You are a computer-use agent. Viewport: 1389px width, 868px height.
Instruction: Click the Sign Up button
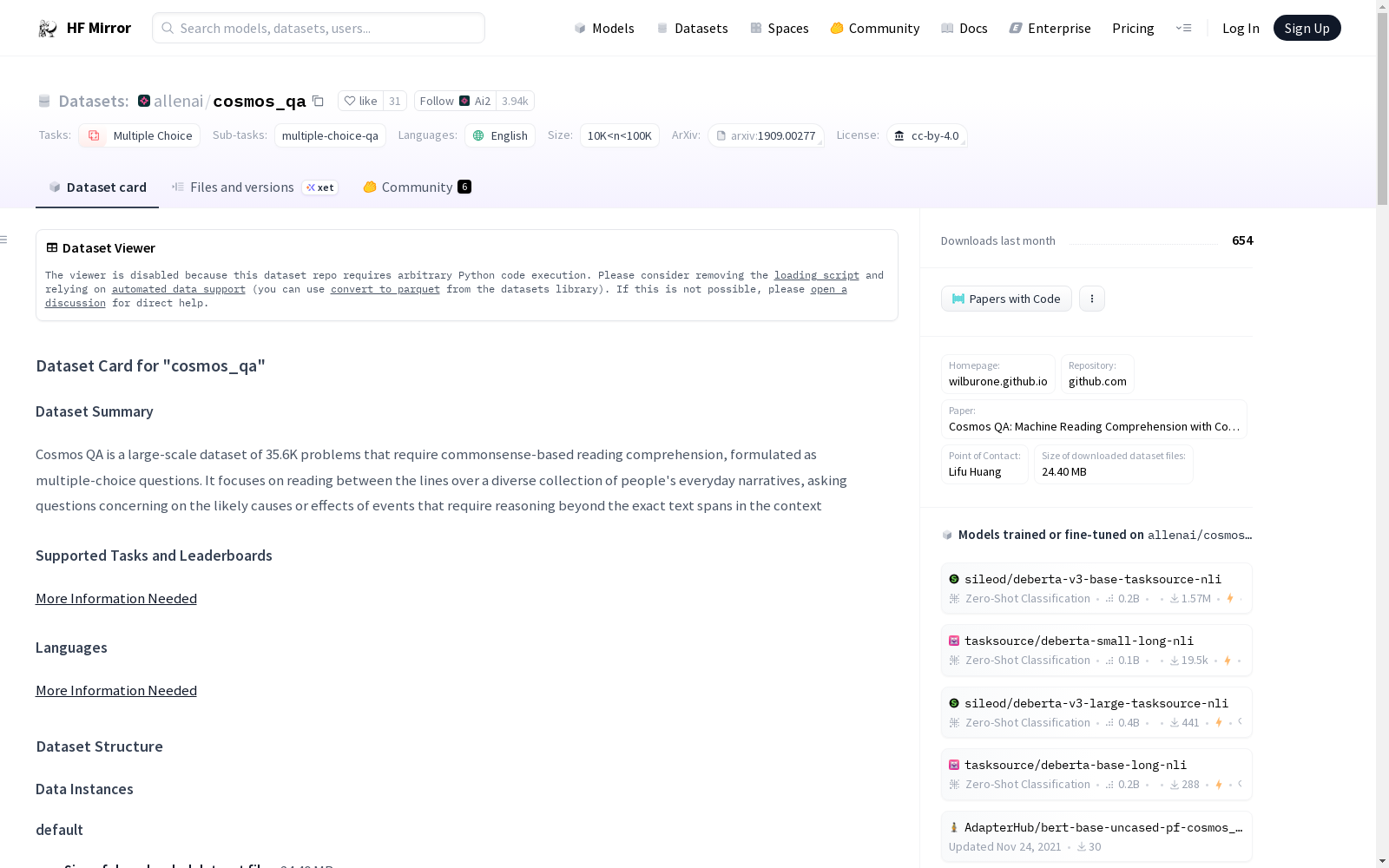(1307, 28)
